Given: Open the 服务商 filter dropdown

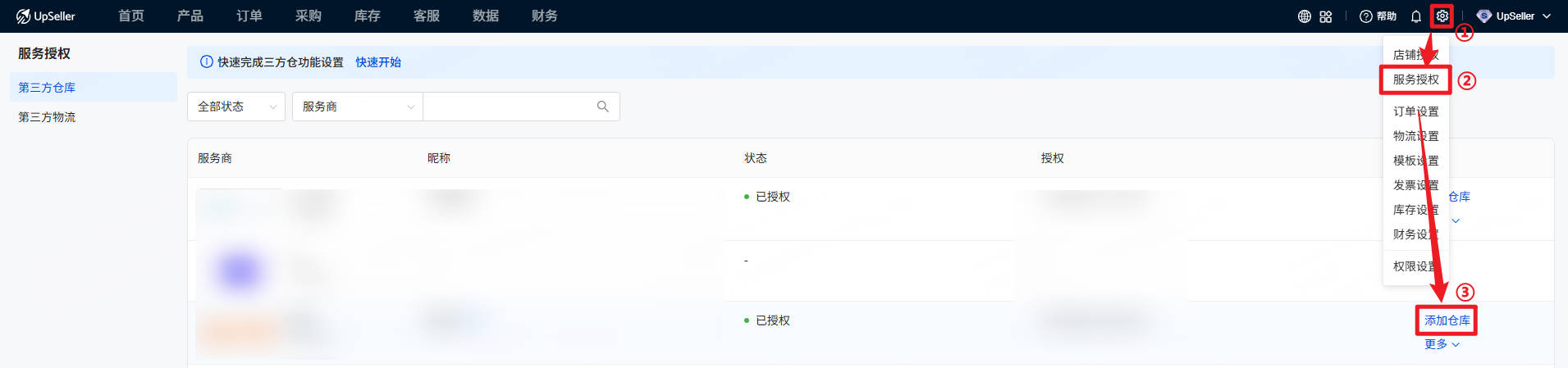Looking at the screenshot, I should pos(358,107).
